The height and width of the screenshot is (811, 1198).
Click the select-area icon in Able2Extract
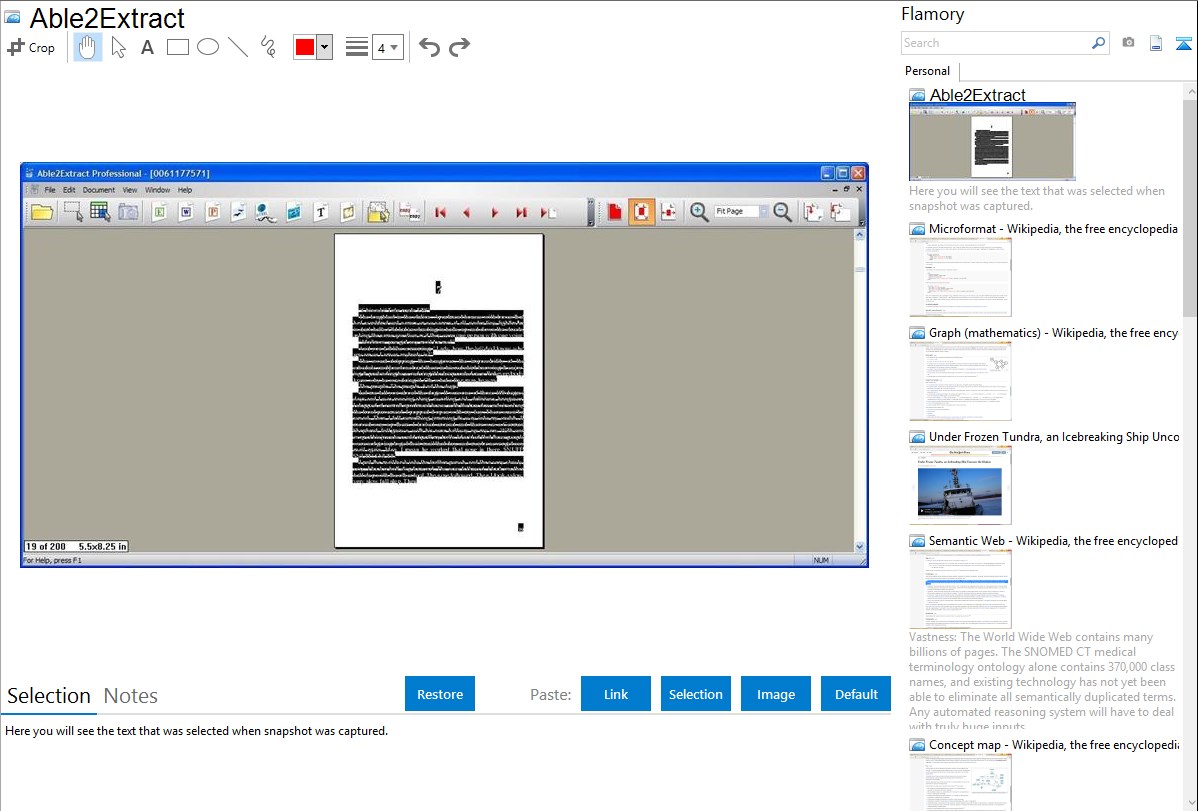coord(73,212)
